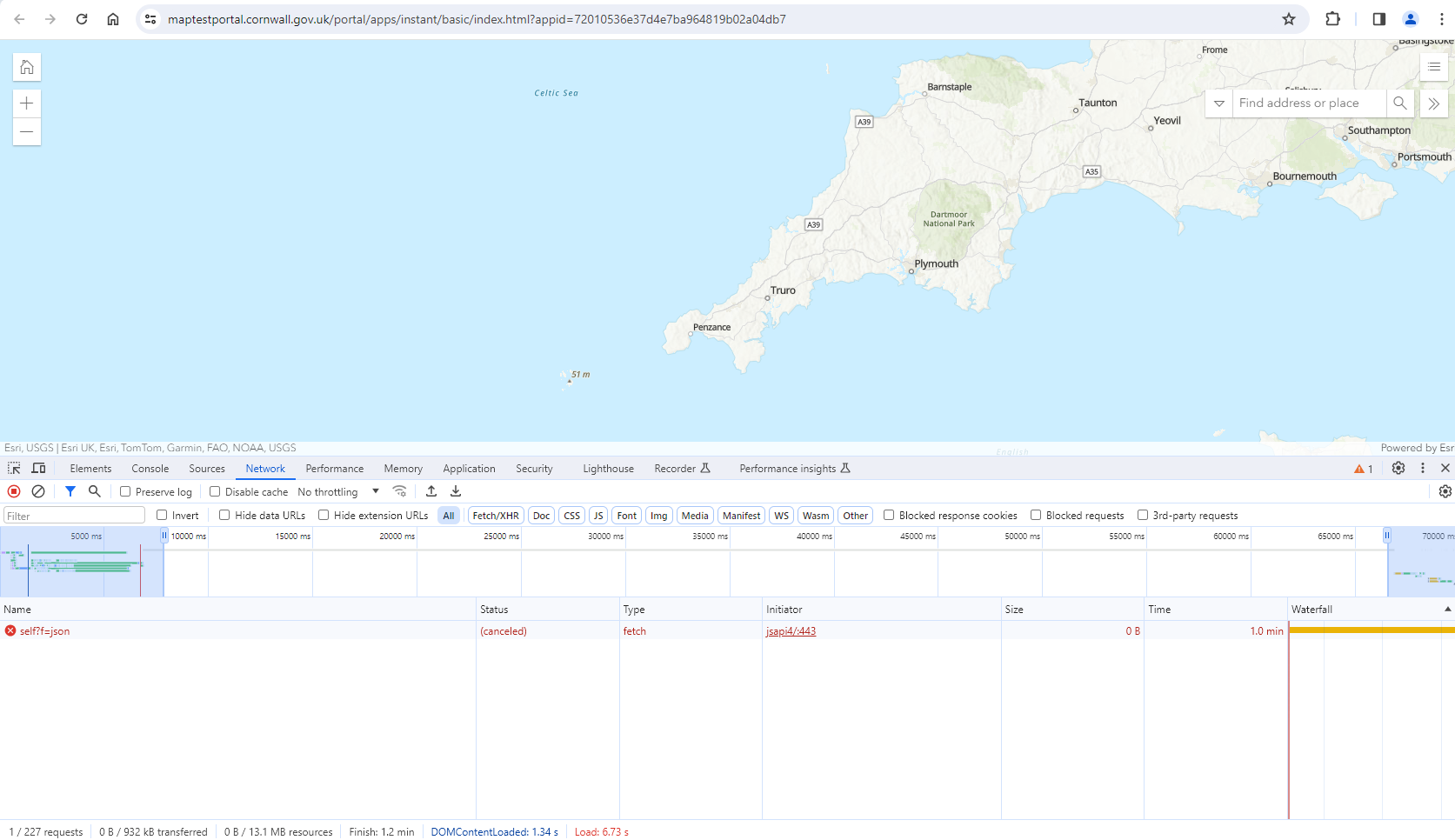This screenshot has height=840, width=1455.
Task: Open the Application tab
Action: tap(469, 469)
